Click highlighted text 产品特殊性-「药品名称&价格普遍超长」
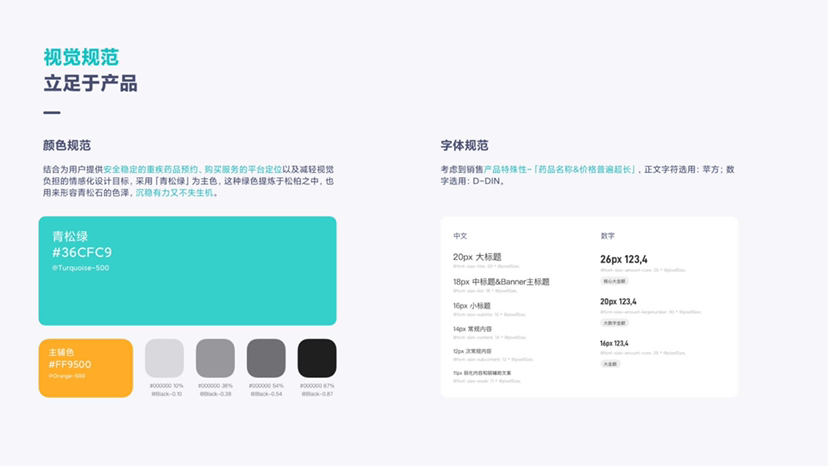828x466 pixels. point(560,170)
